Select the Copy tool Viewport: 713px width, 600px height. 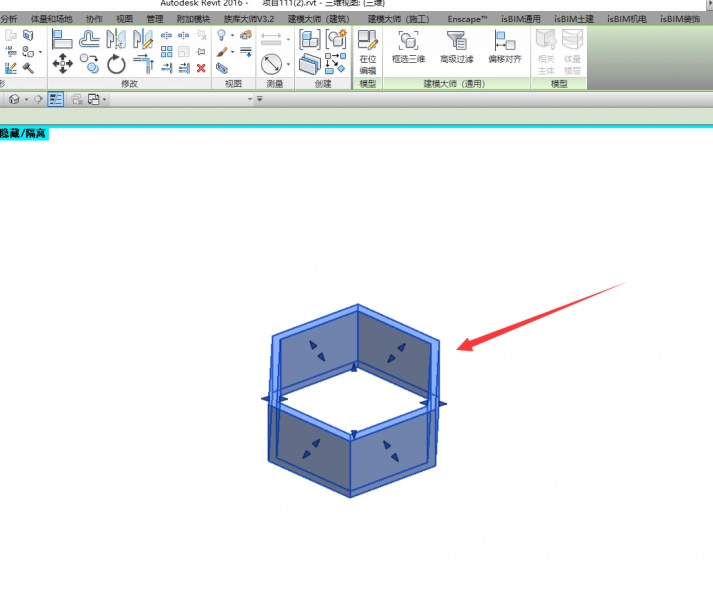(89, 64)
